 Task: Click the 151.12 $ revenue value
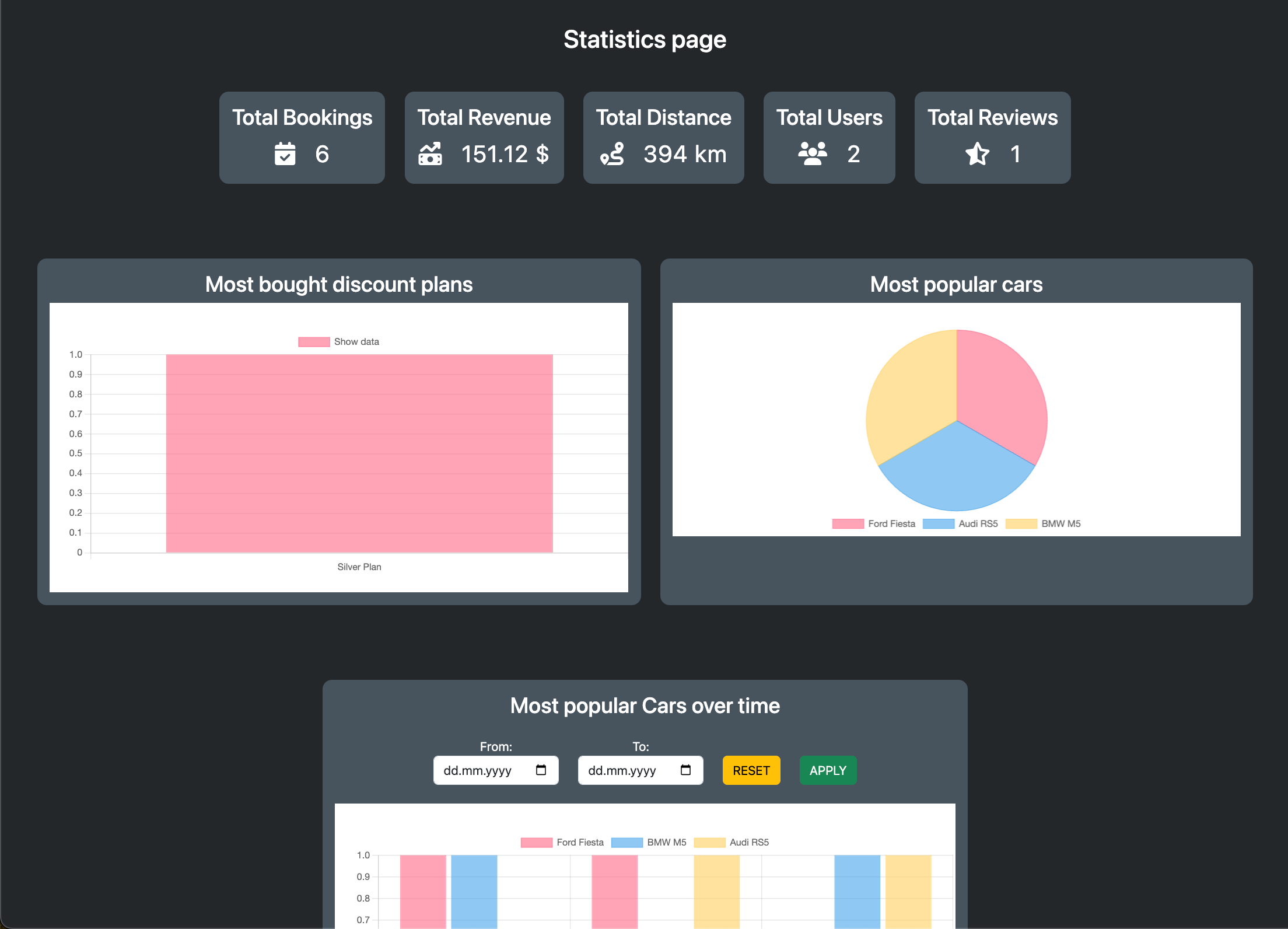coord(505,154)
